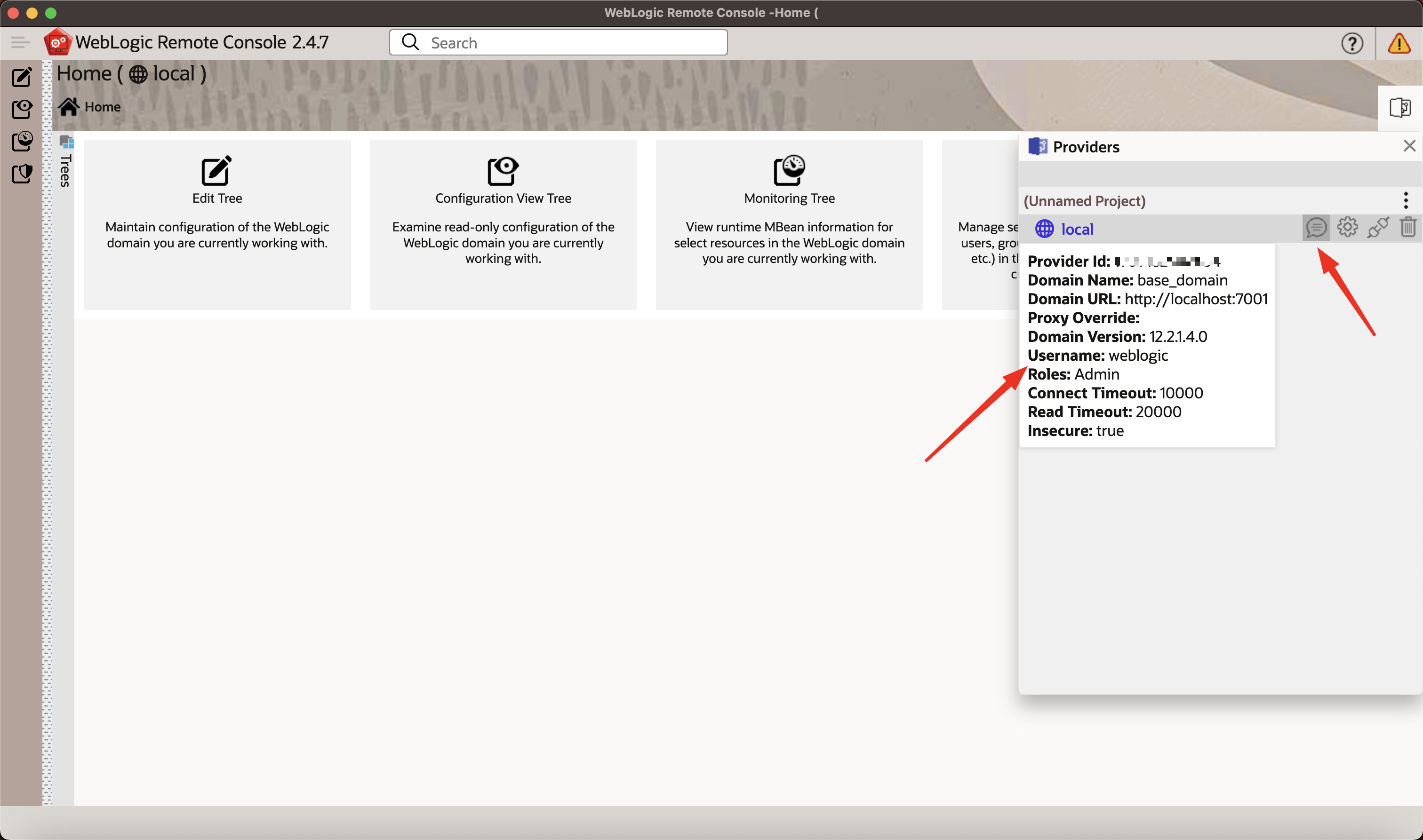Open the Monitoring Tree card

pos(789,224)
